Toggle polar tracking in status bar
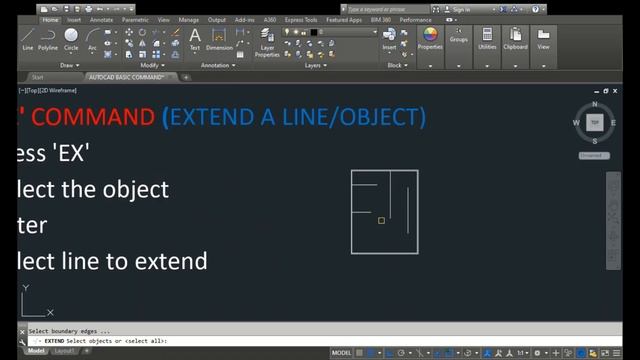Image resolution: width=640 pixels, height=360 pixels. [x=401, y=353]
